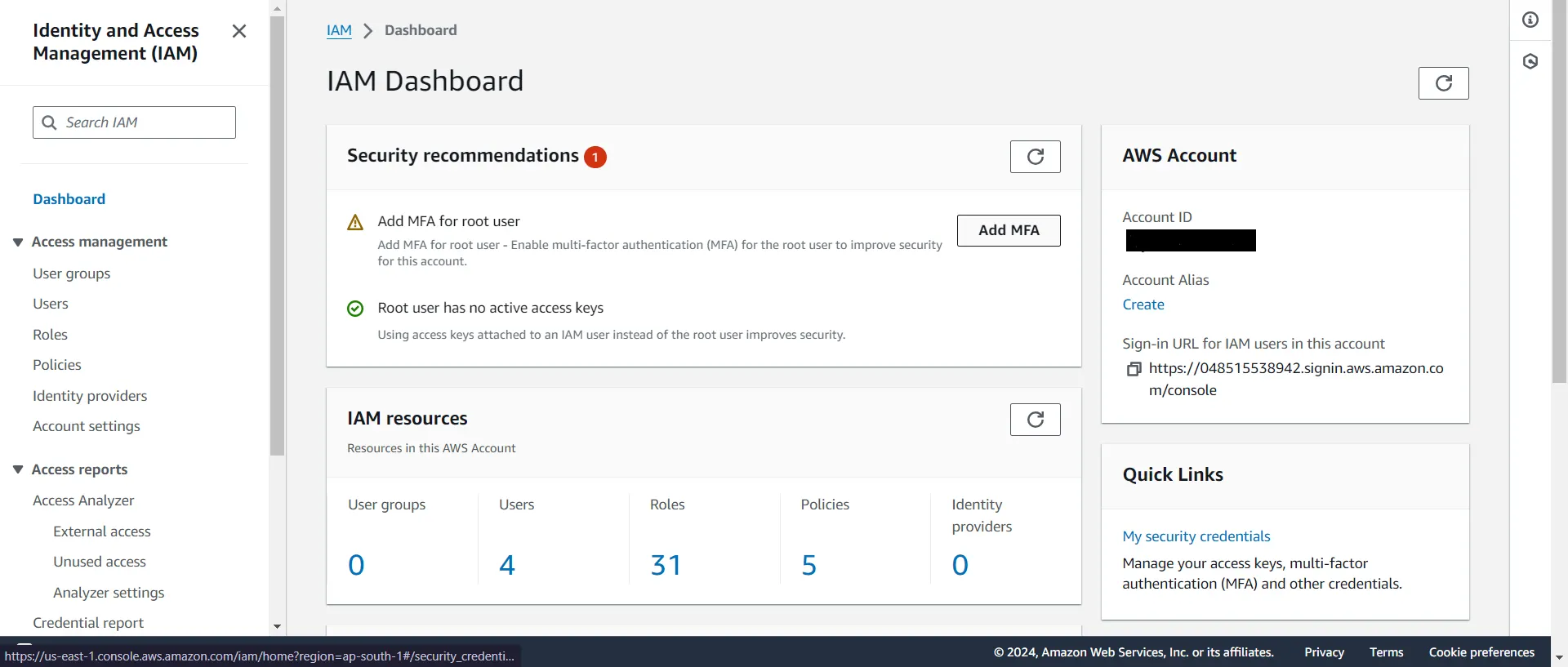Open the Dashboard sidebar link
The height and width of the screenshot is (667, 1568).
pyautogui.click(x=69, y=199)
